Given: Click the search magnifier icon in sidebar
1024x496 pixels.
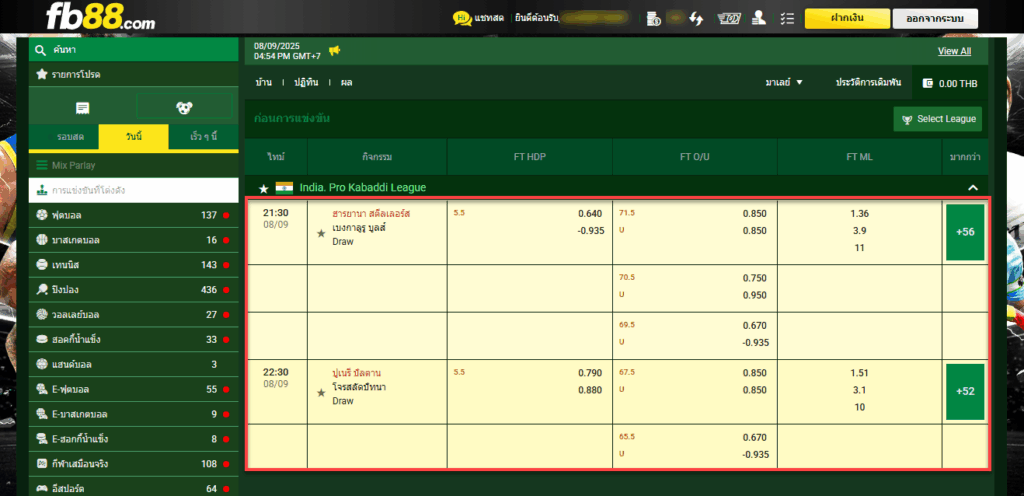Looking at the screenshot, I should point(40,50).
